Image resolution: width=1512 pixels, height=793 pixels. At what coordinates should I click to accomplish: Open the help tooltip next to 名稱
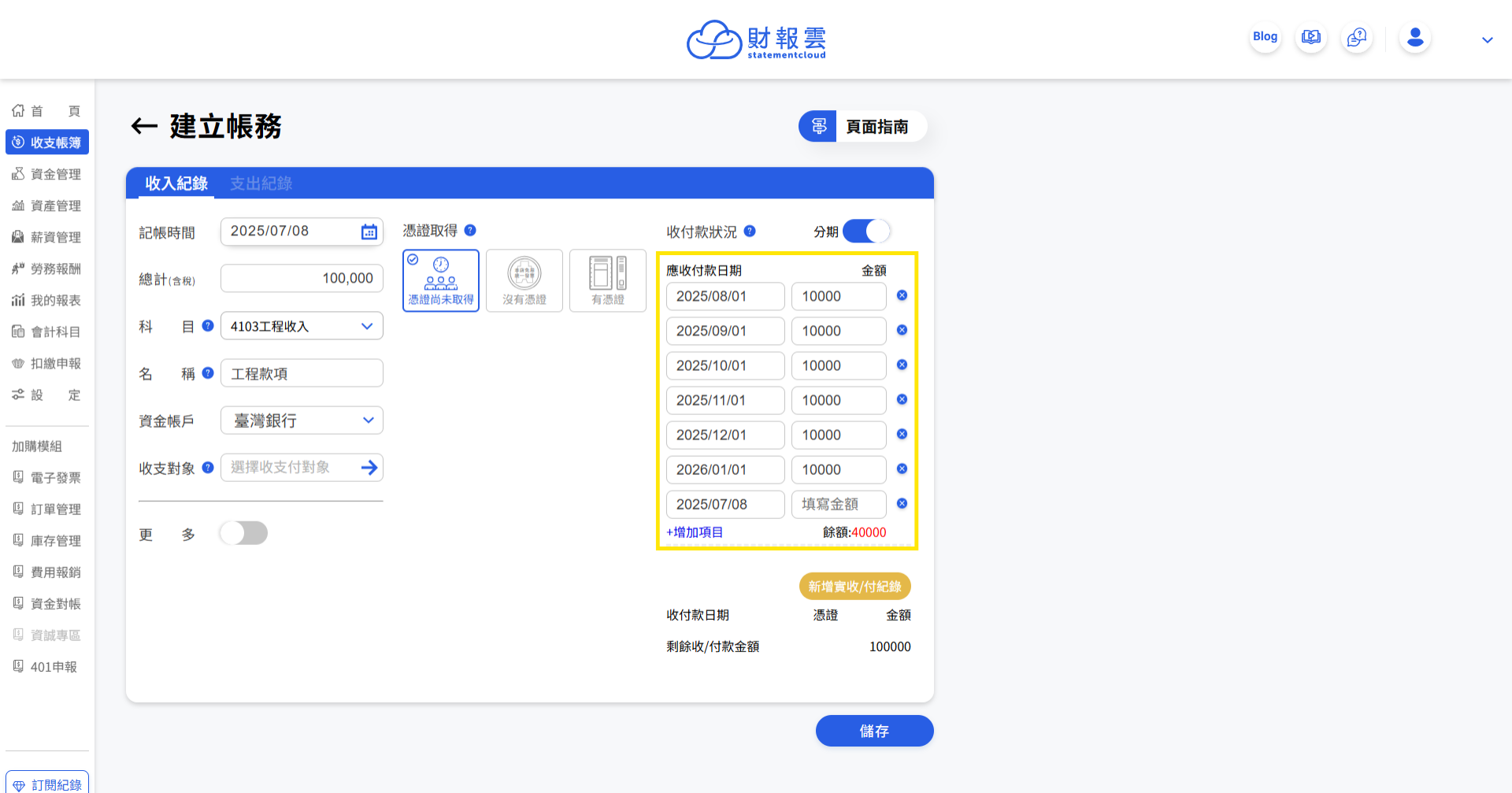point(208,372)
